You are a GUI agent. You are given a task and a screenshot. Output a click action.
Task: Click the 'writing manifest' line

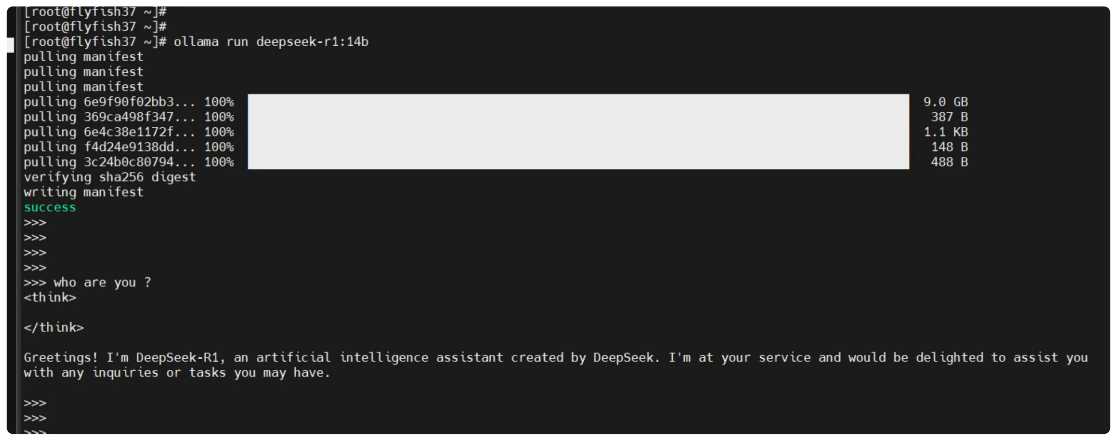click(x=83, y=192)
